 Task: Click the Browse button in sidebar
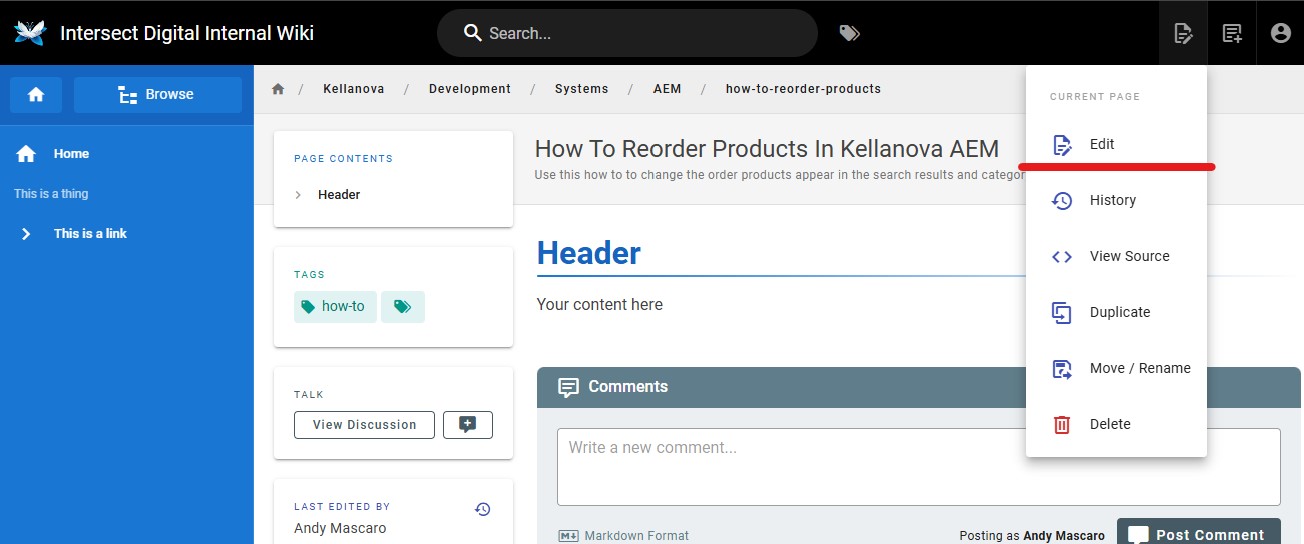(x=158, y=95)
